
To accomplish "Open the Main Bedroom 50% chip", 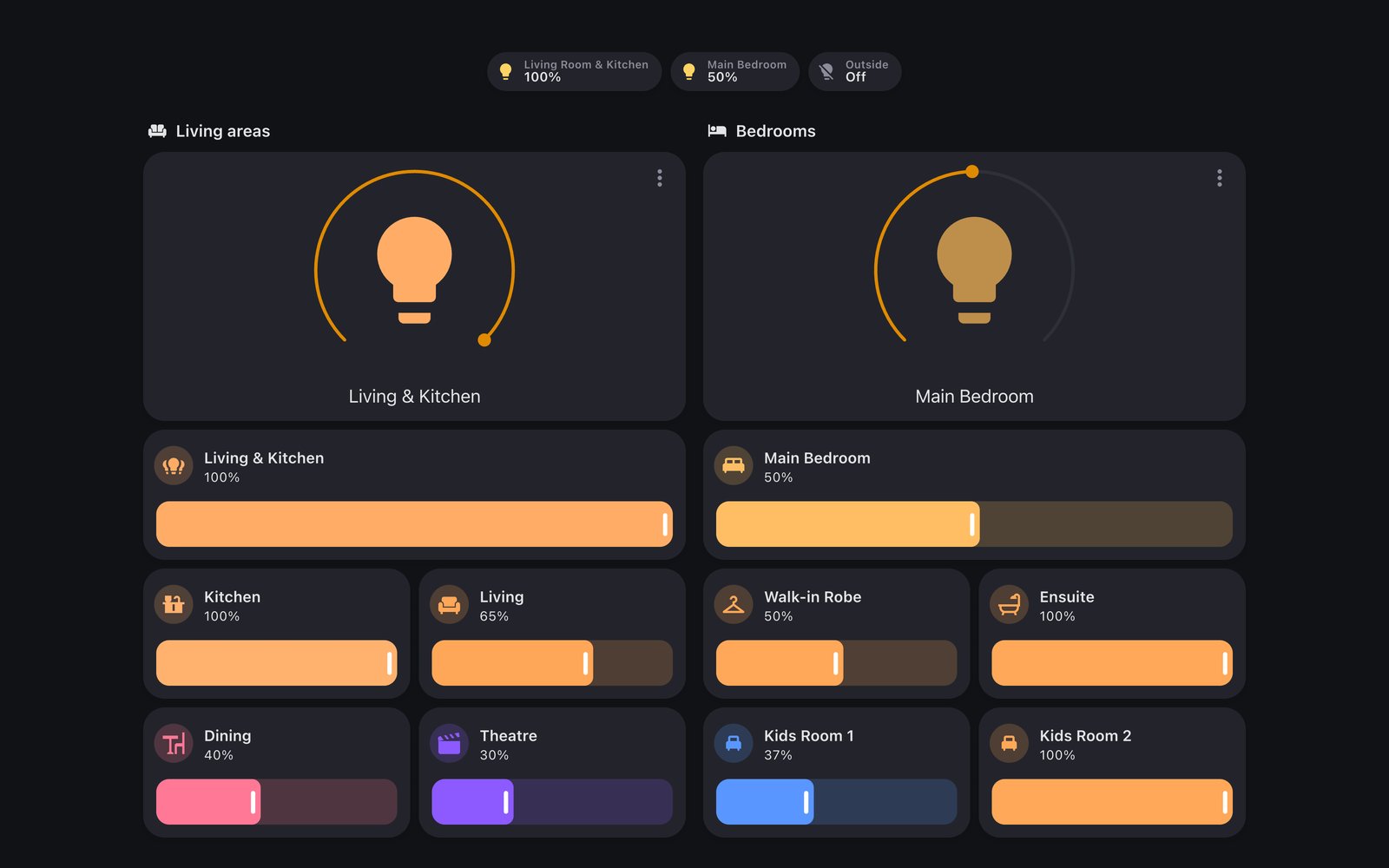I will [734, 71].
